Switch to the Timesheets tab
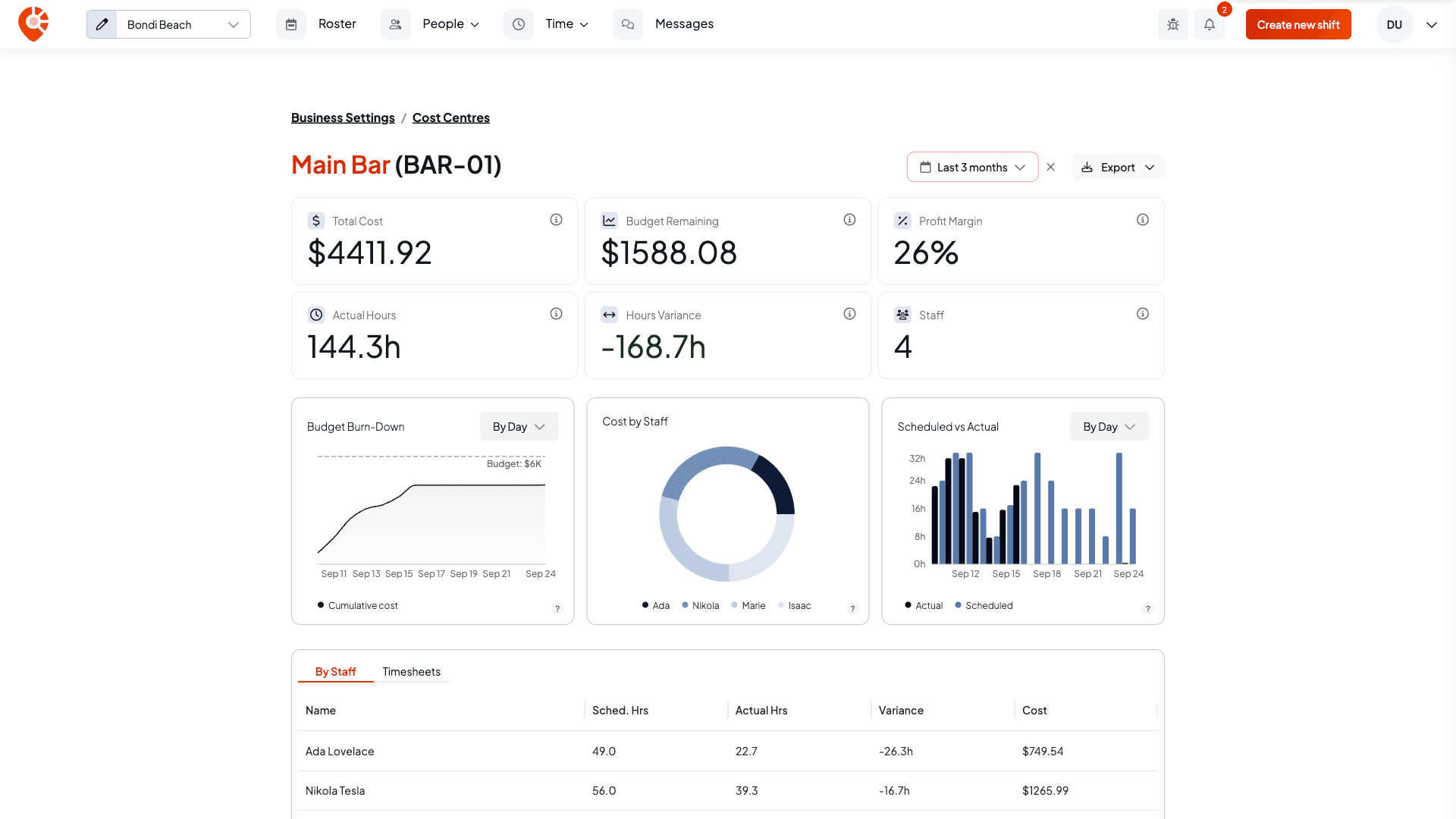Screen dimensions: 1456x819 tap(411, 672)
